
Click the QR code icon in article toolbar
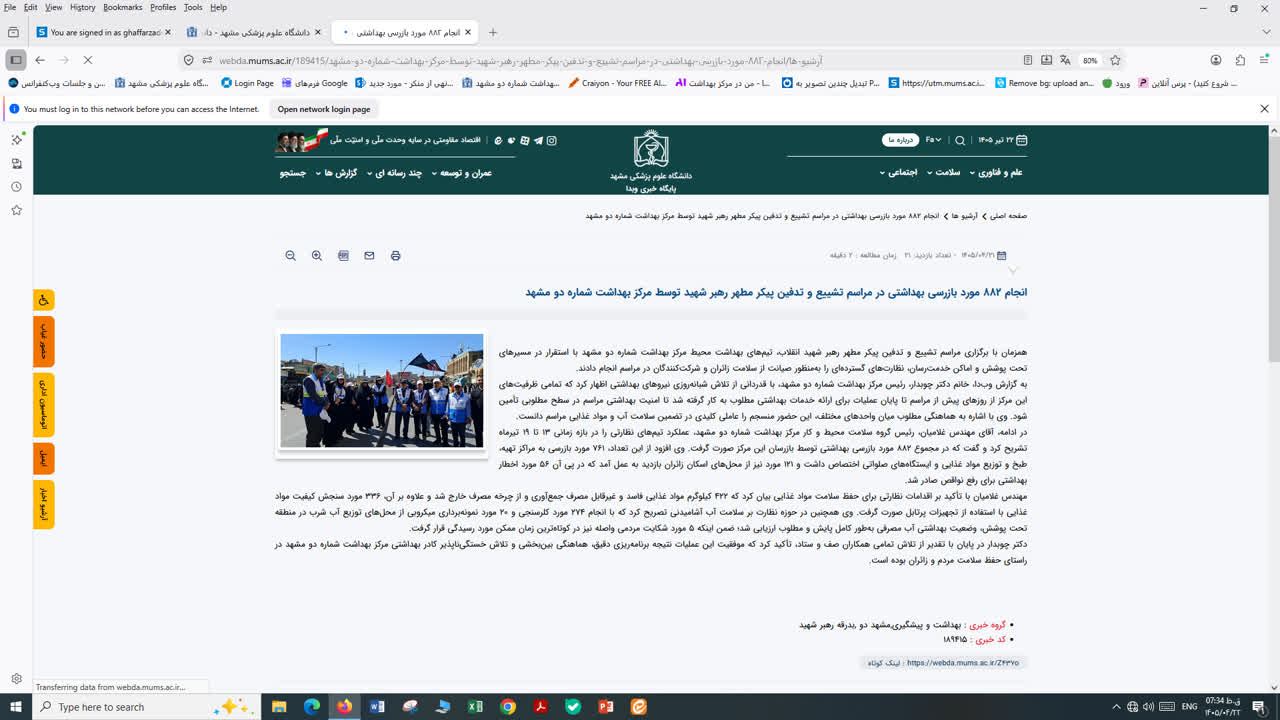(343, 256)
